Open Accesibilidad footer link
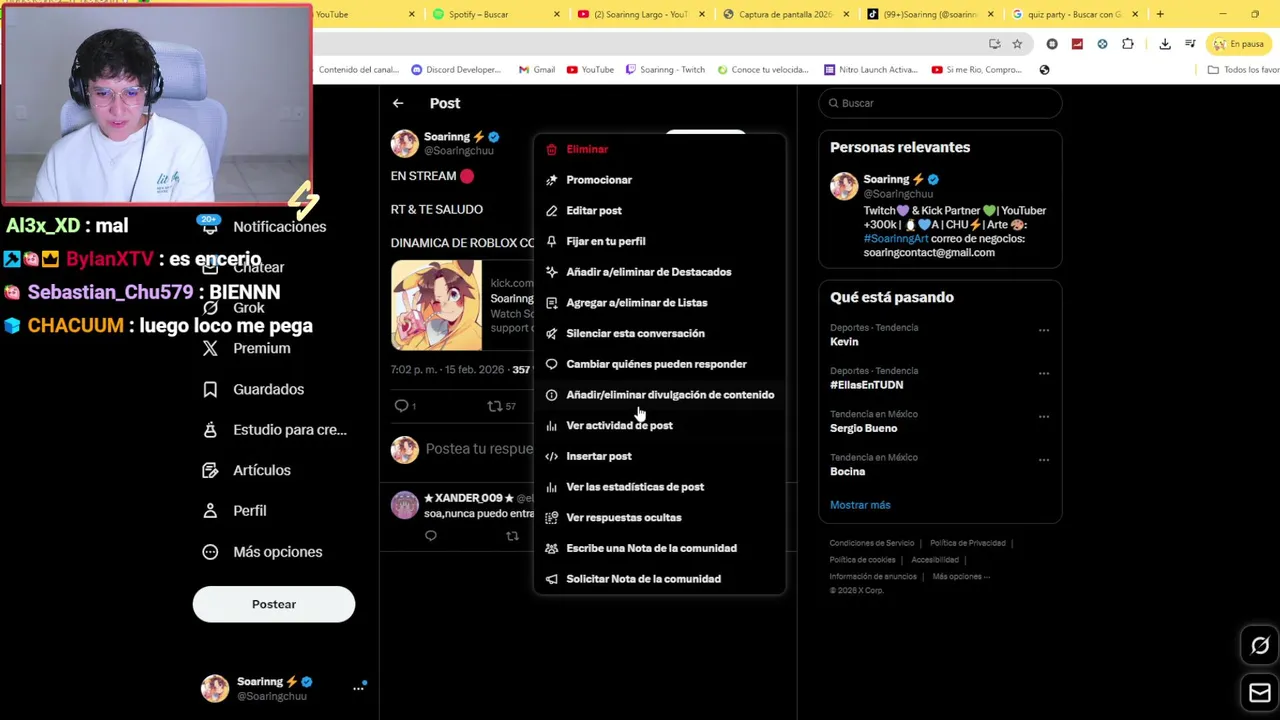 [935, 560]
